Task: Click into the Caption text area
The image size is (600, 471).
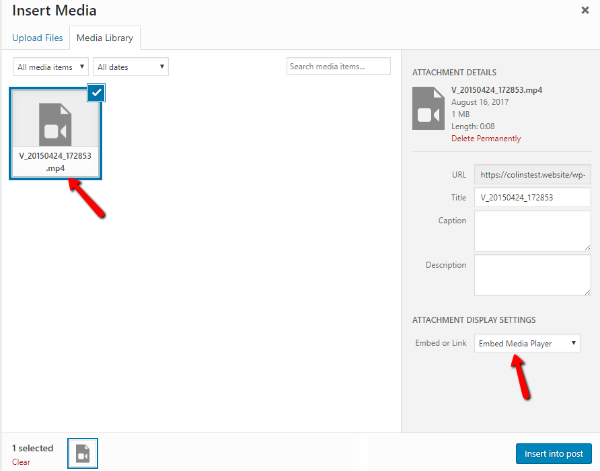Action: coord(532,231)
